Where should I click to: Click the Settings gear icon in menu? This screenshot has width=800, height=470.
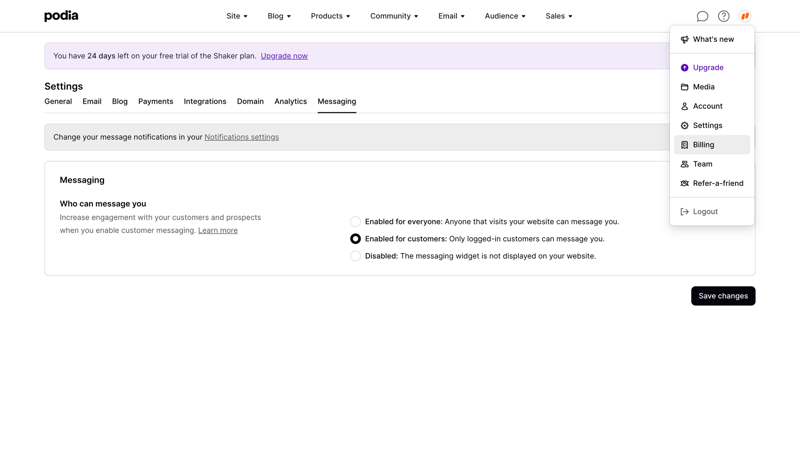pos(685,126)
